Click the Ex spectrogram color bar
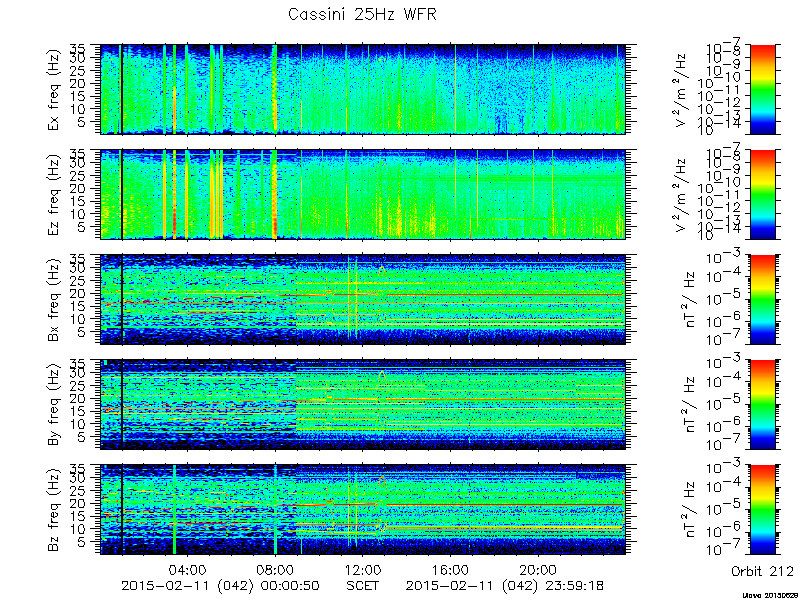This screenshot has height=600, width=800. tap(762, 89)
